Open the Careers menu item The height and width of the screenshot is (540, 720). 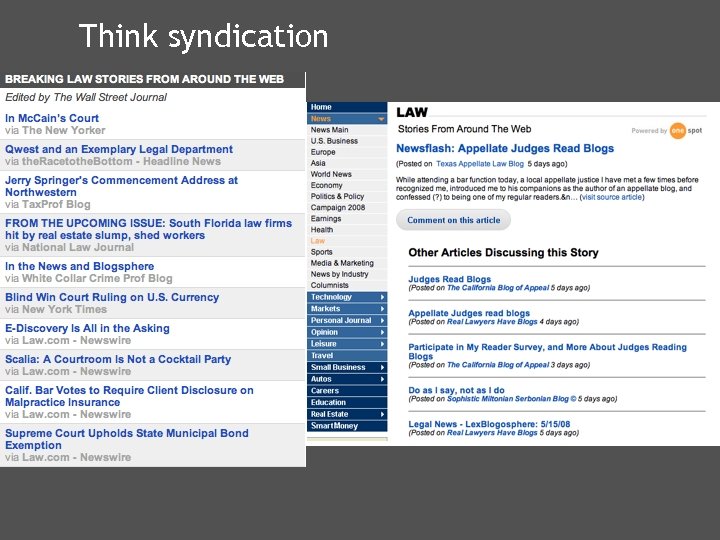click(x=347, y=391)
